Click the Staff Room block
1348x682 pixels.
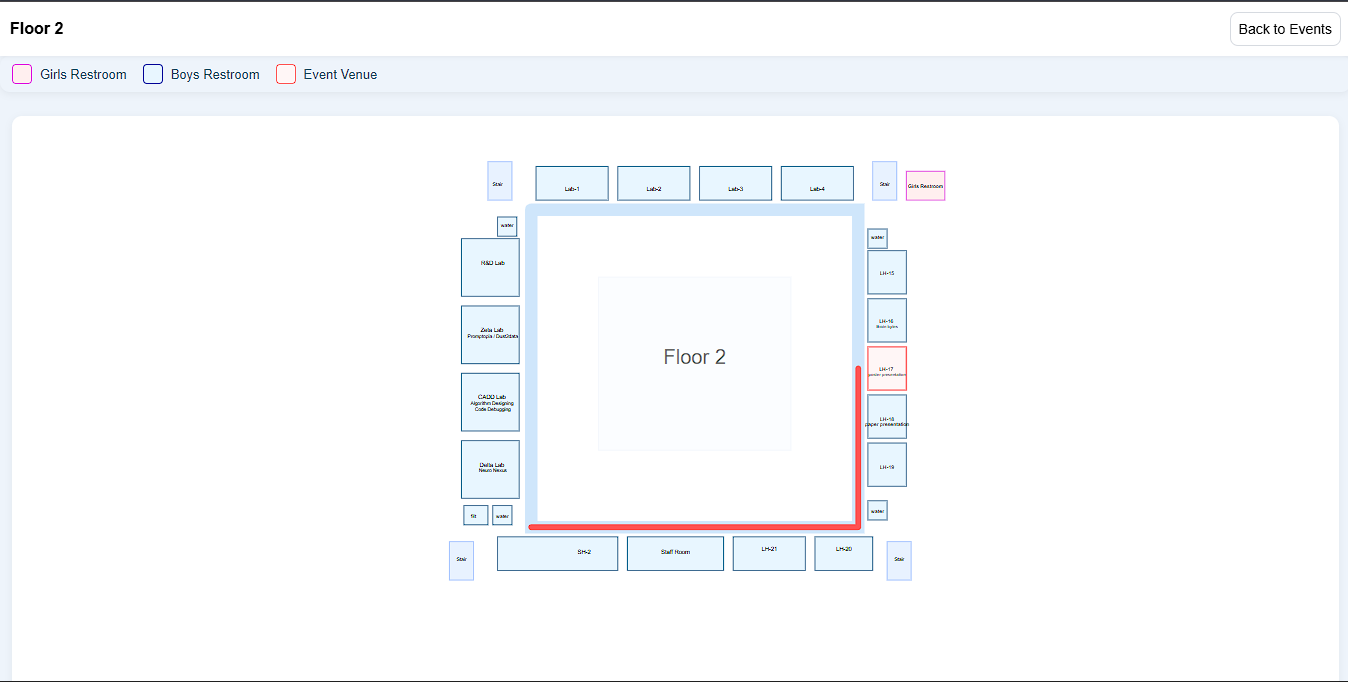point(675,553)
